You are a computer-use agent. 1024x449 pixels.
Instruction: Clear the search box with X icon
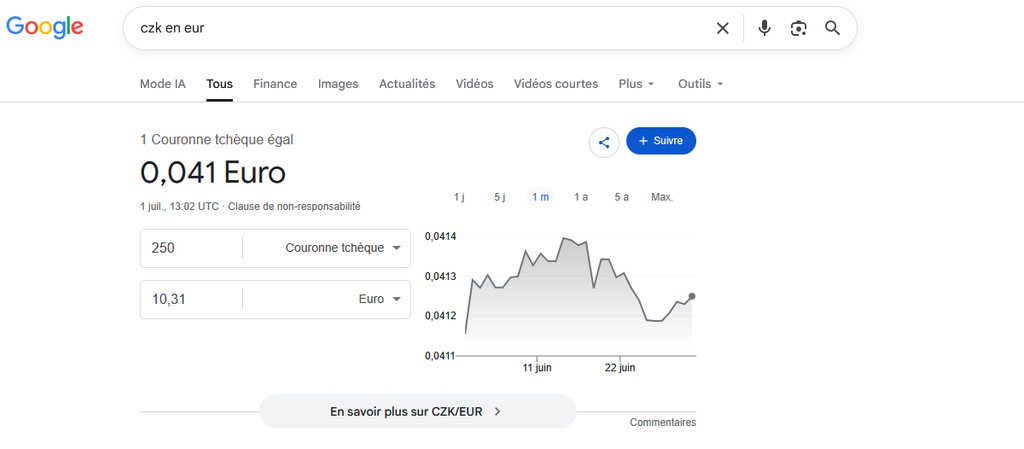[x=722, y=28]
